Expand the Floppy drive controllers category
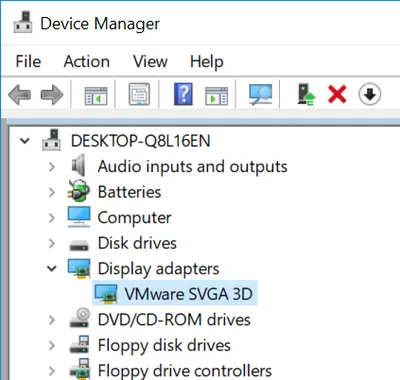Image resolution: width=400 pixels, height=380 pixels. (x=52, y=371)
